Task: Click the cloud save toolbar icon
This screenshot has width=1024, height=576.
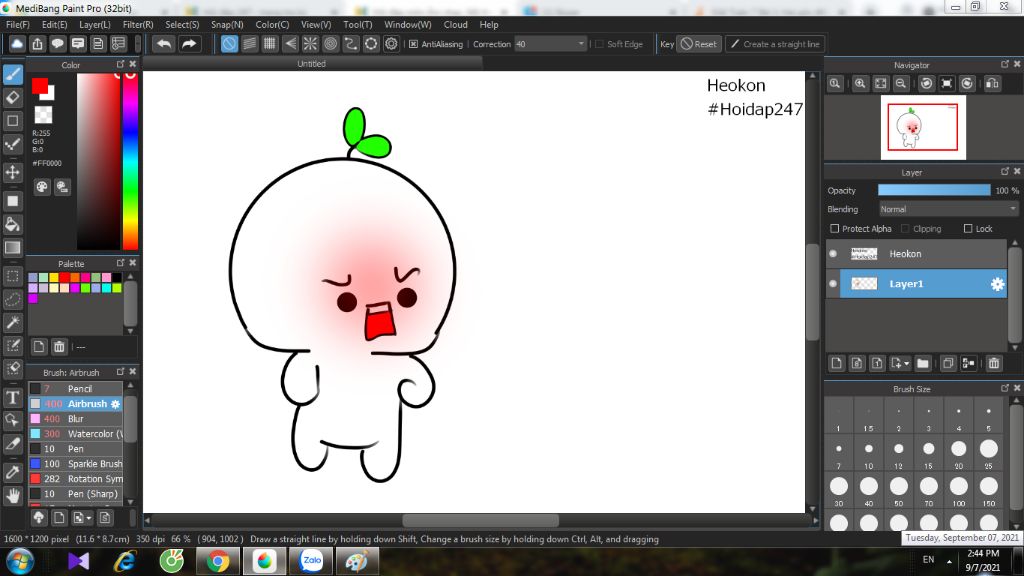Action: 17,44
